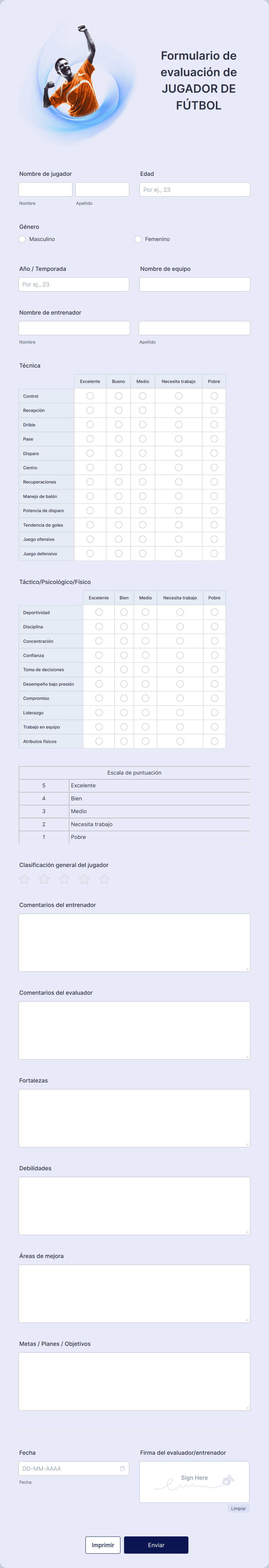Viewport: 269px width, 1568px height.
Task: Select Masculino gender option
Action: (x=23, y=239)
